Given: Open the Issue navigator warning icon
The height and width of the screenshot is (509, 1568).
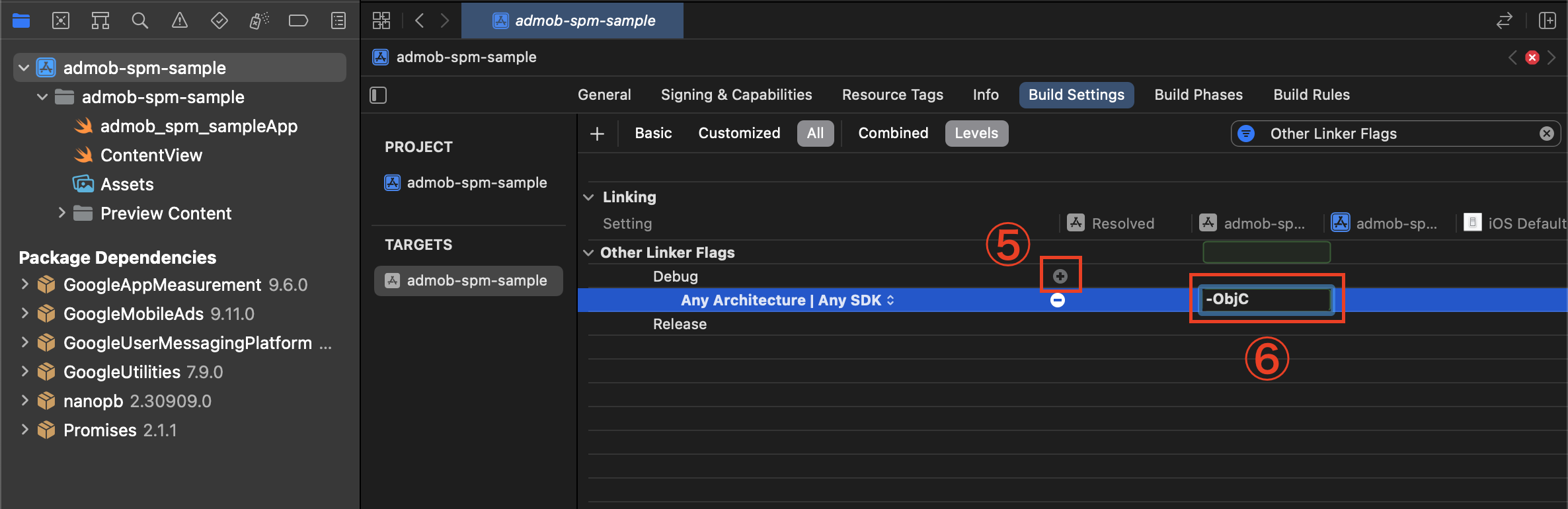Looking at the screenshot, I should (180, 21).
